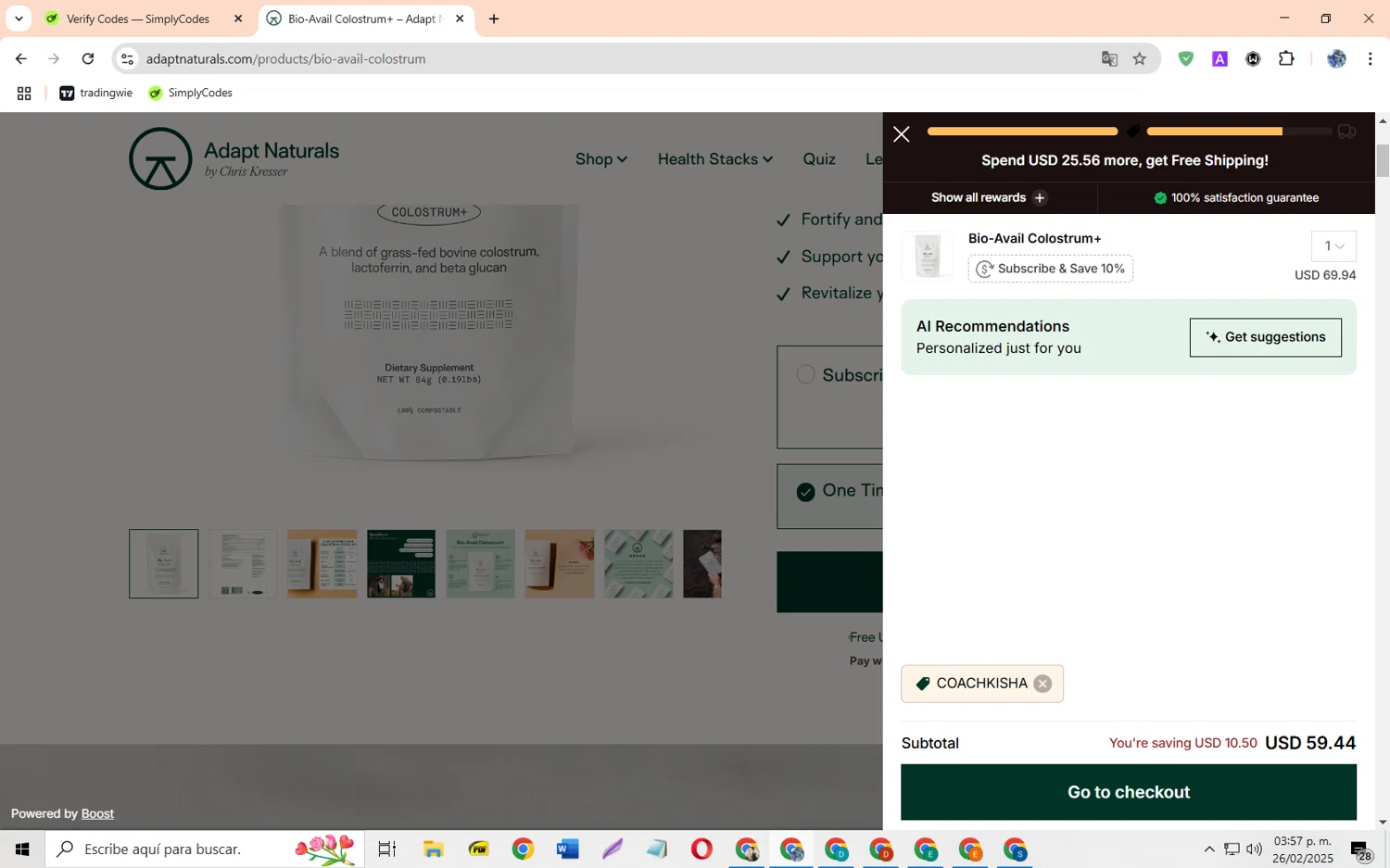Select the seventh green patterned thumbnail

tap(638, 564)
